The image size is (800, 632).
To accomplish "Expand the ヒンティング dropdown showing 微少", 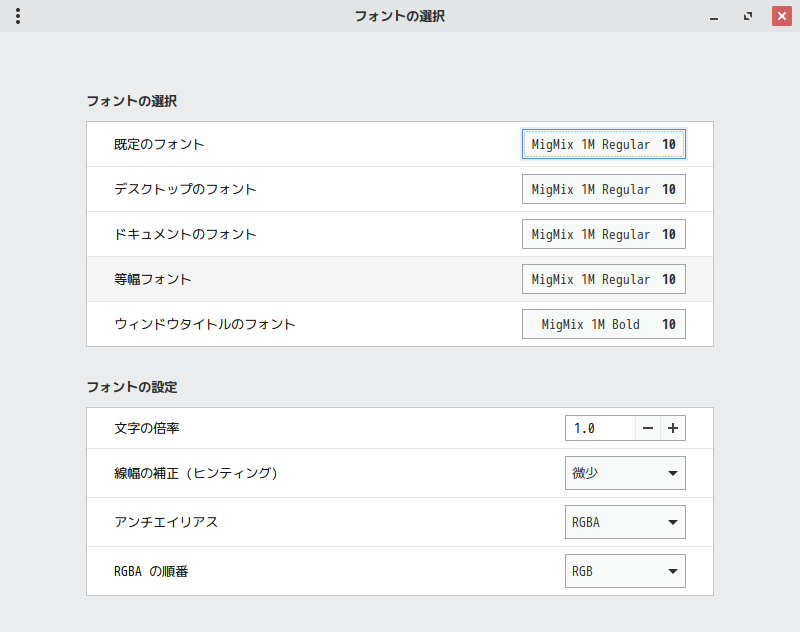I will coord(625,473).
